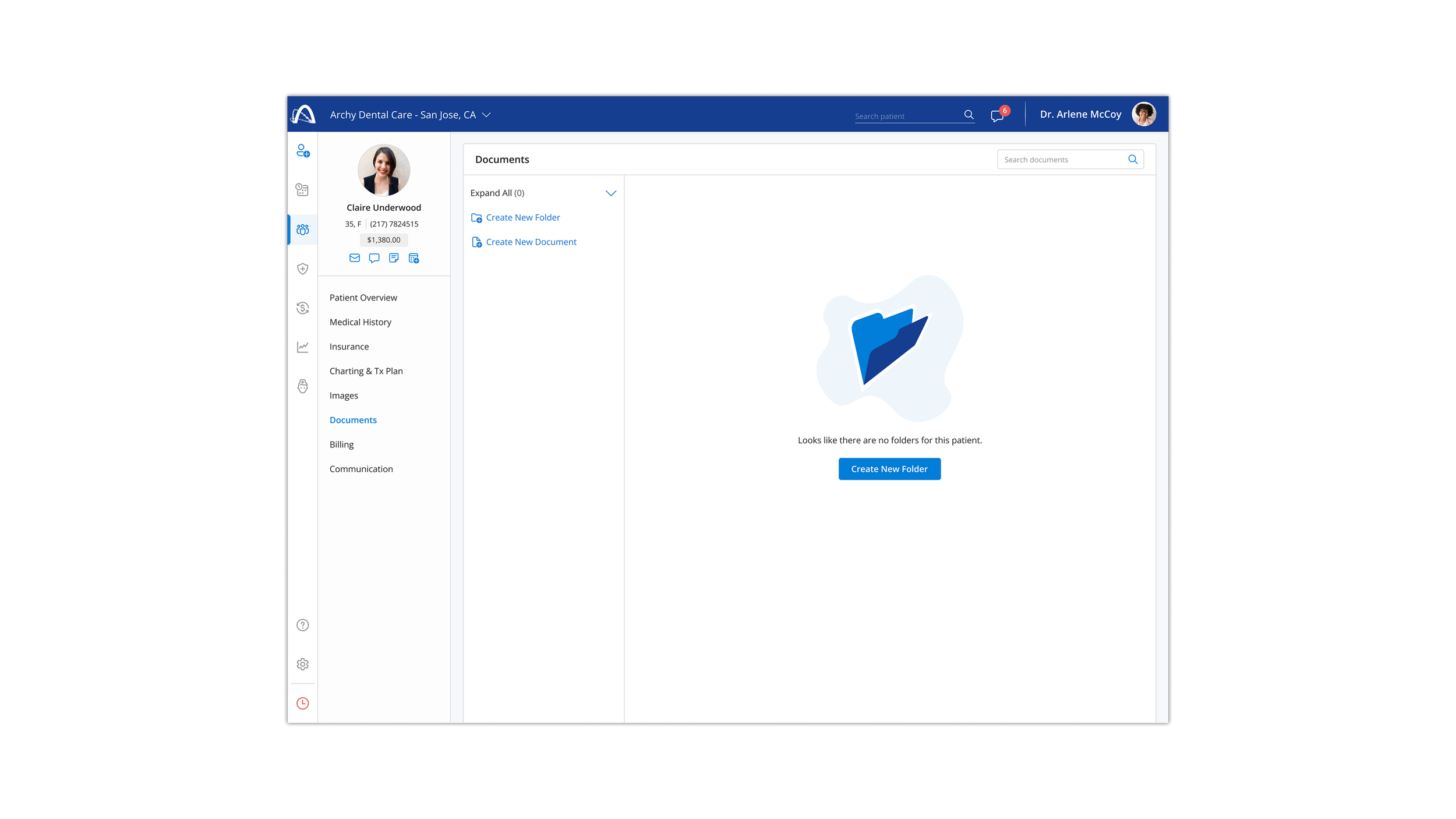Open the Medical History section
The width and height of the screenshot is (1456, 819).
click(360, 322)
